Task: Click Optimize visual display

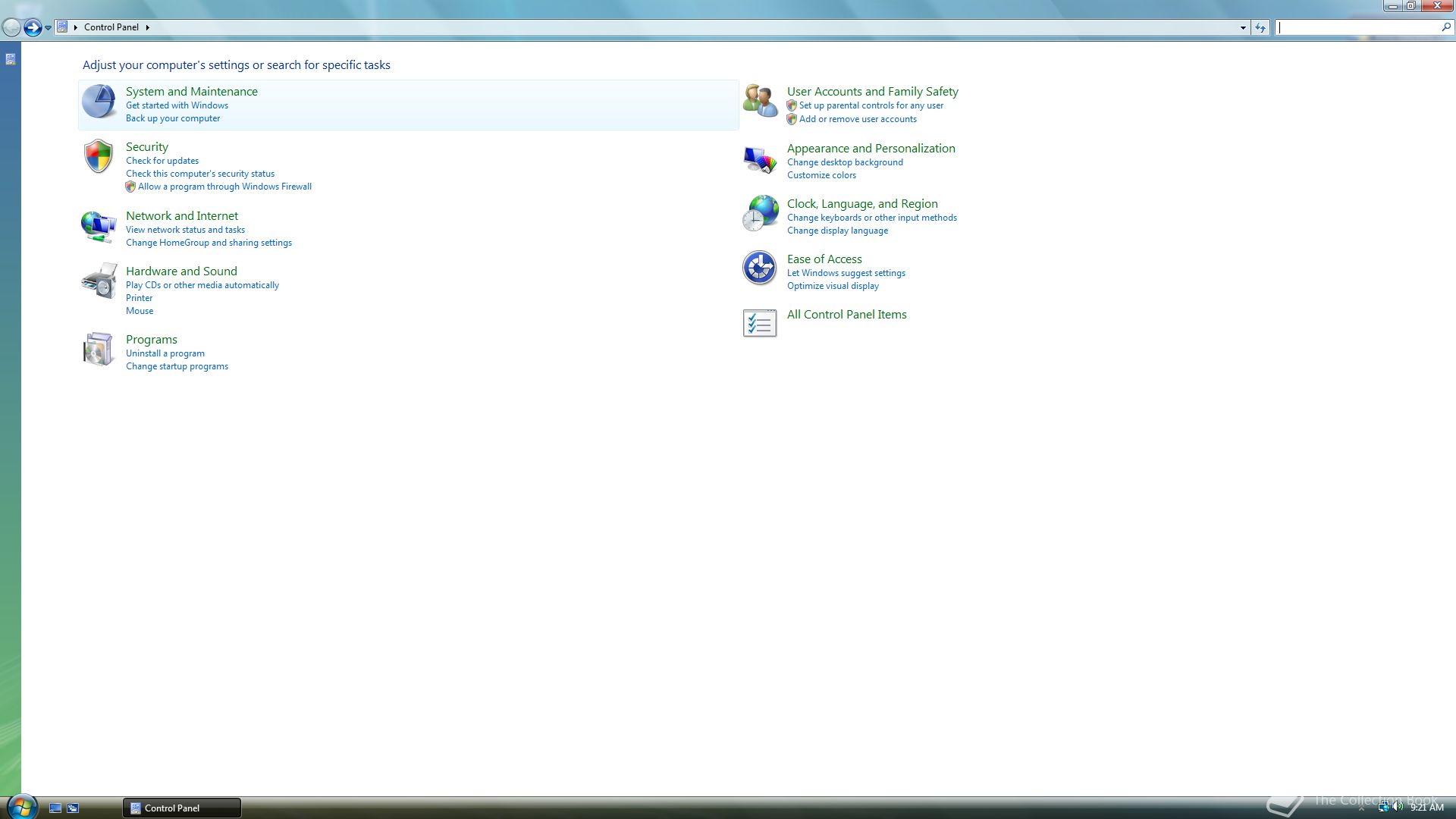Action: 833,286
